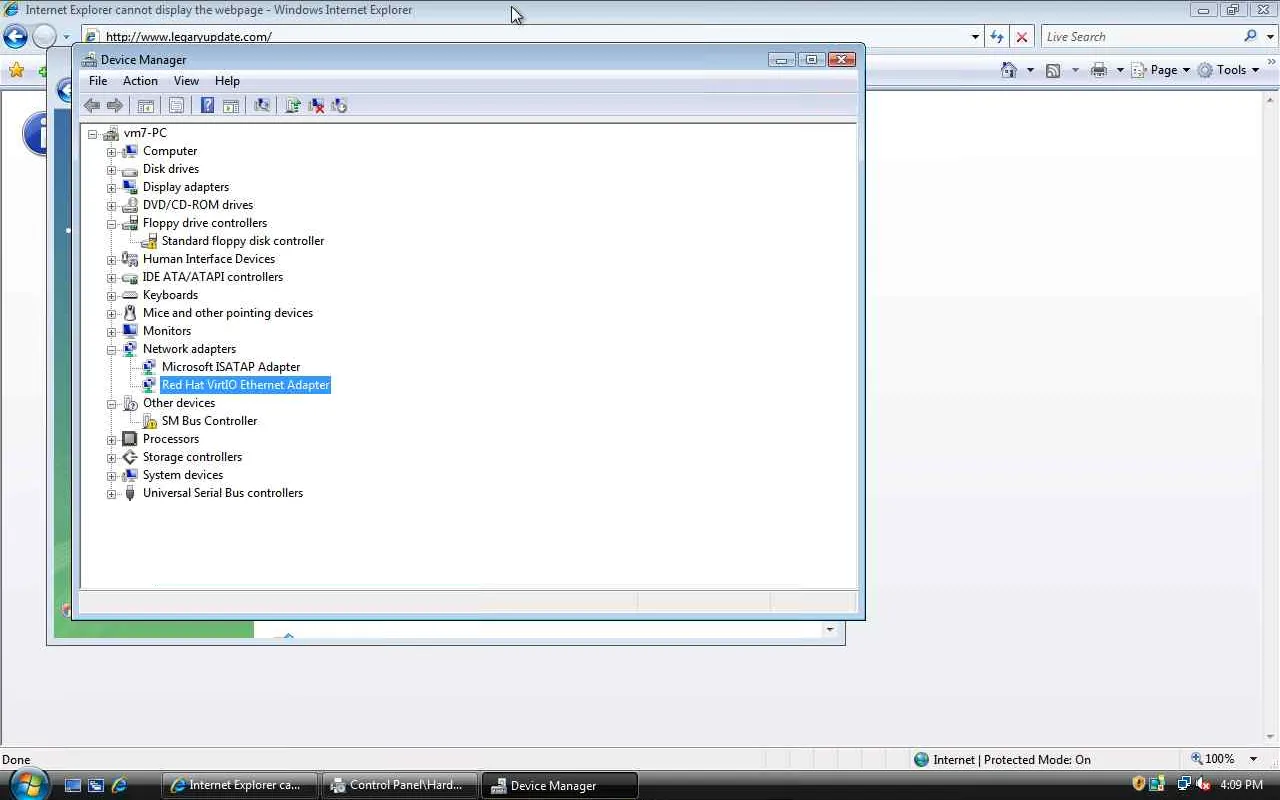
Task: Select the Mice and other pointing devices category
Action: [x=228, y=313]
